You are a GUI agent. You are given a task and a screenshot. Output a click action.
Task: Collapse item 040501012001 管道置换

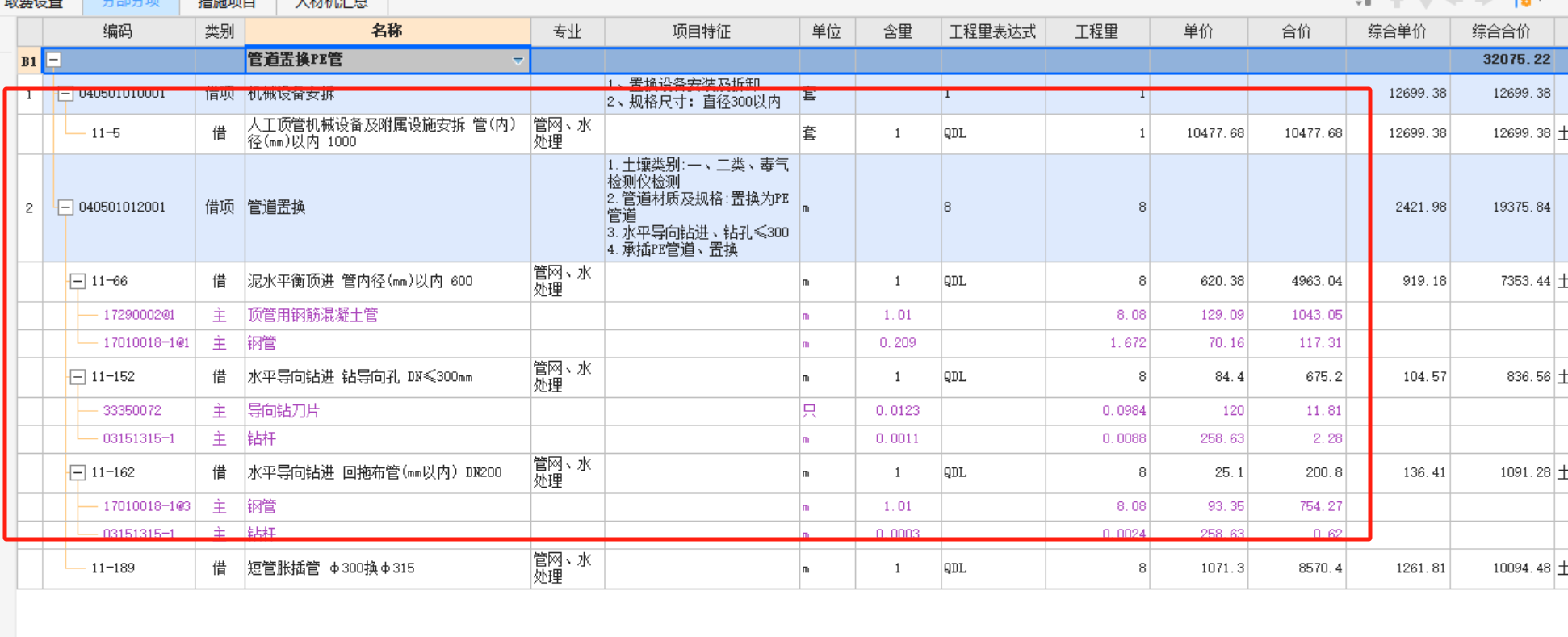(65, 207)
